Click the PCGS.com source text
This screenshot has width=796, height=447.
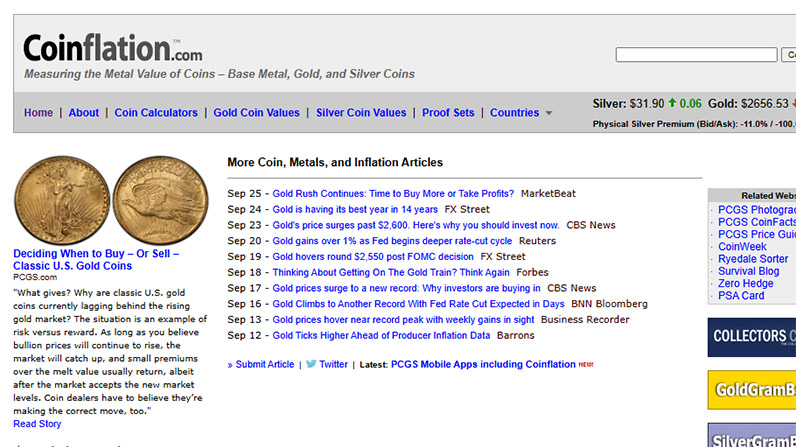(x=35, y=277)
